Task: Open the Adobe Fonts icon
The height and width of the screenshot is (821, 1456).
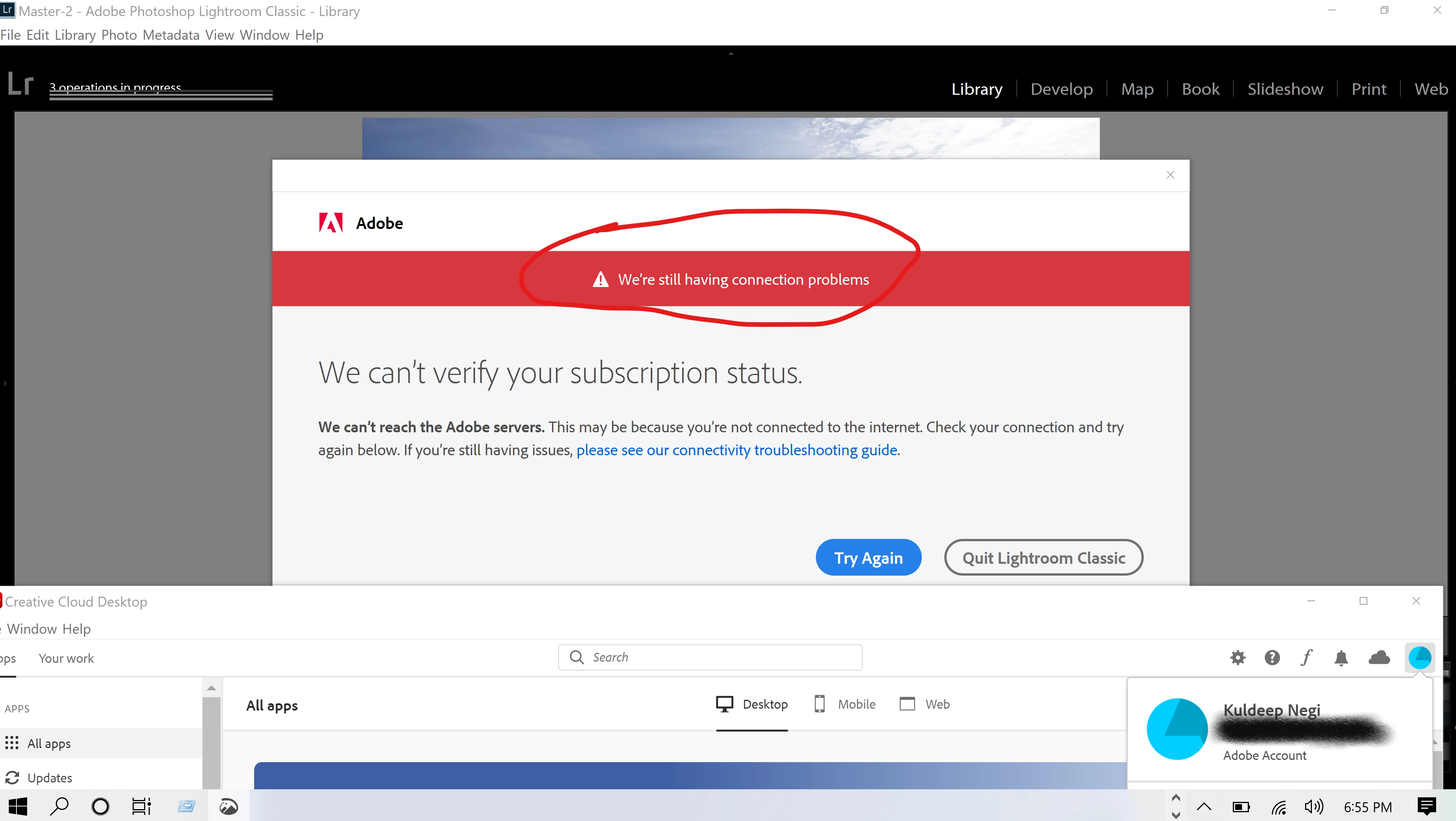Action: pyautogui.click(x=1306, y=657)
